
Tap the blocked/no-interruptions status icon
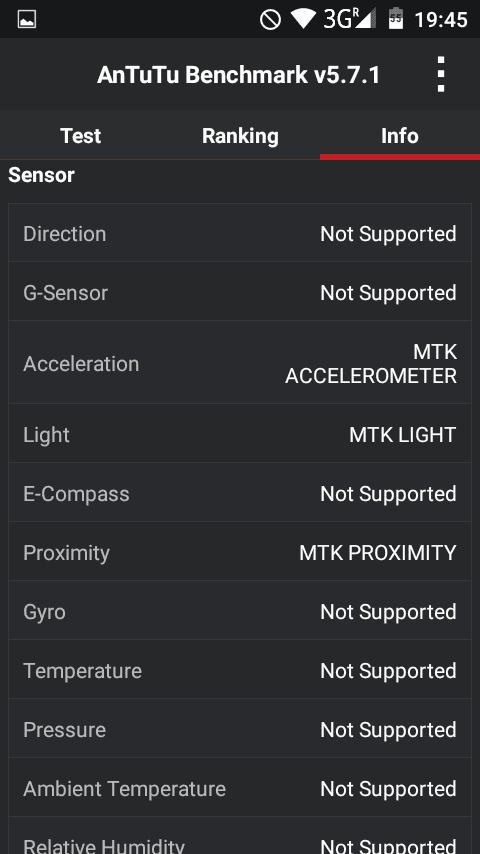pyautogui.click(x=270, y=20)
